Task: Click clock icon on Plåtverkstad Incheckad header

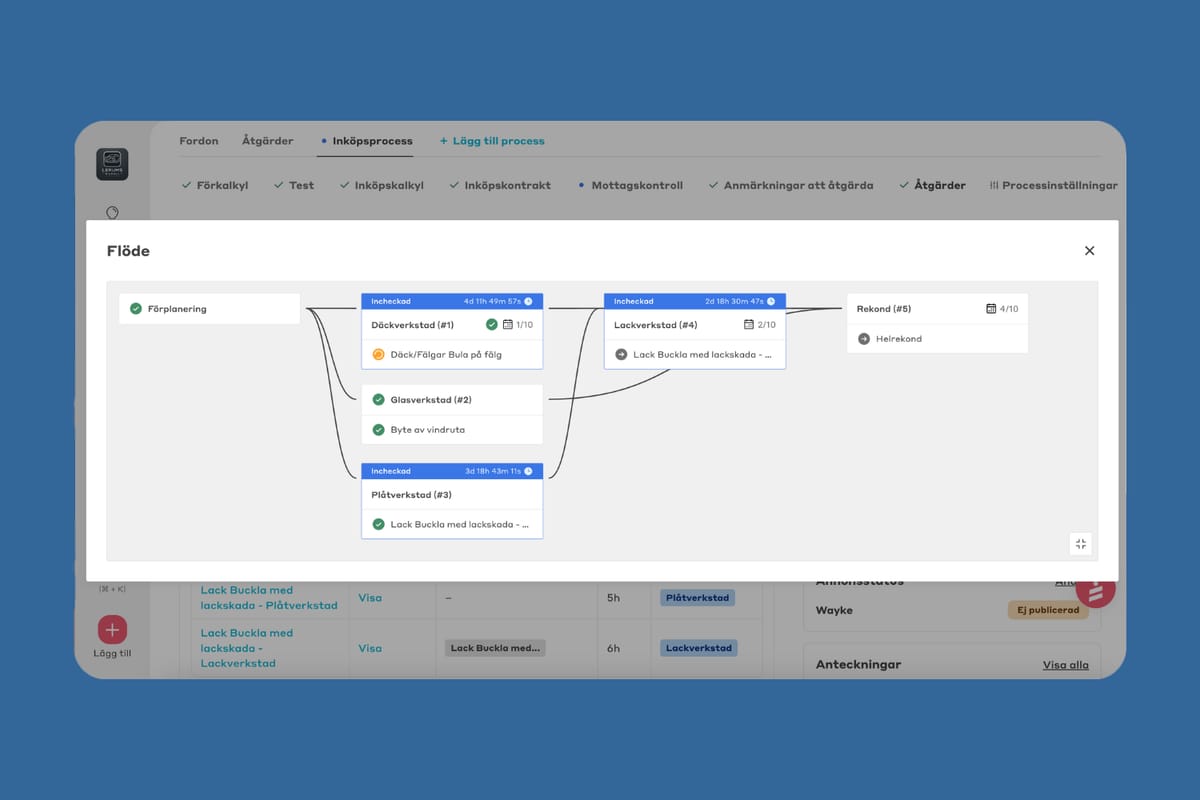Action: pos(528,471)
